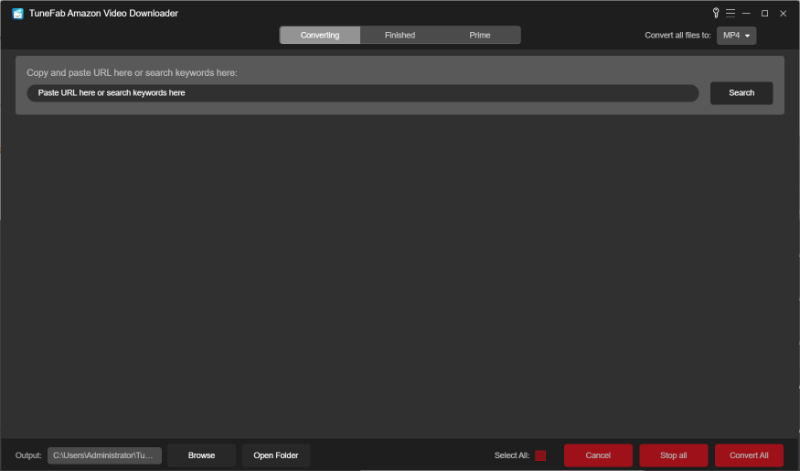The image size is (800, 471).
Task: Close the TuneFab window
Action: 783,13
